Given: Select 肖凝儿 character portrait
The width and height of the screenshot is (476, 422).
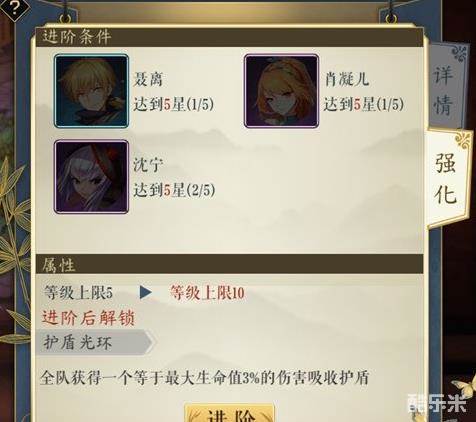Looking at the screenshot, I should (x=281, y=91).
